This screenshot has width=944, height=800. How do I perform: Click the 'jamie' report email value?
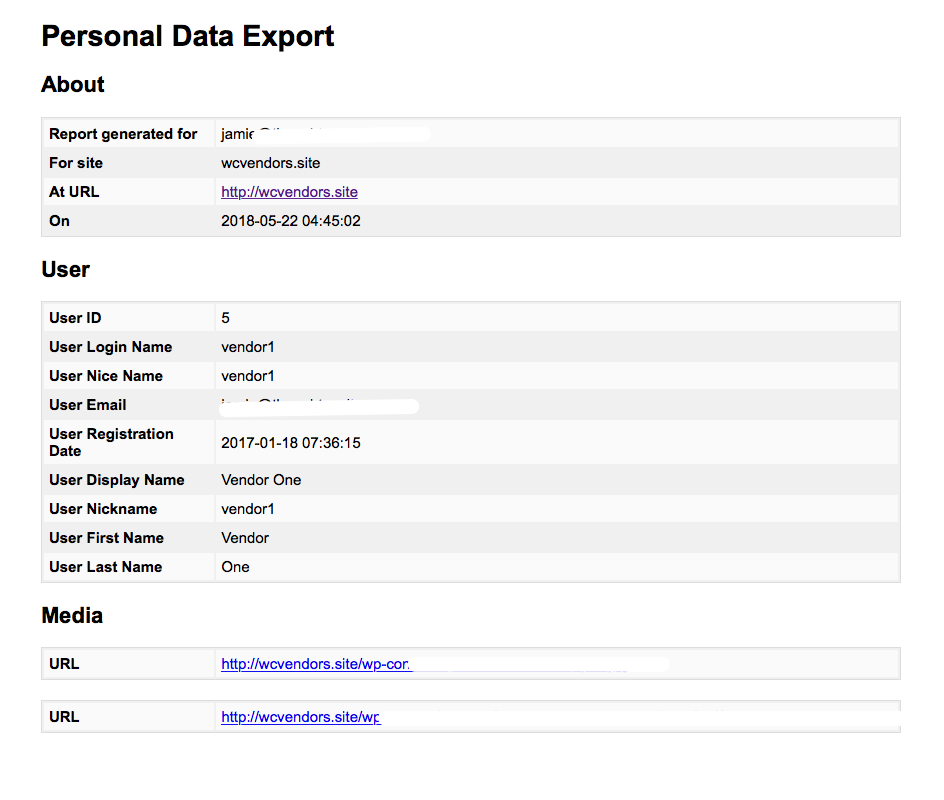click(237, 134)
